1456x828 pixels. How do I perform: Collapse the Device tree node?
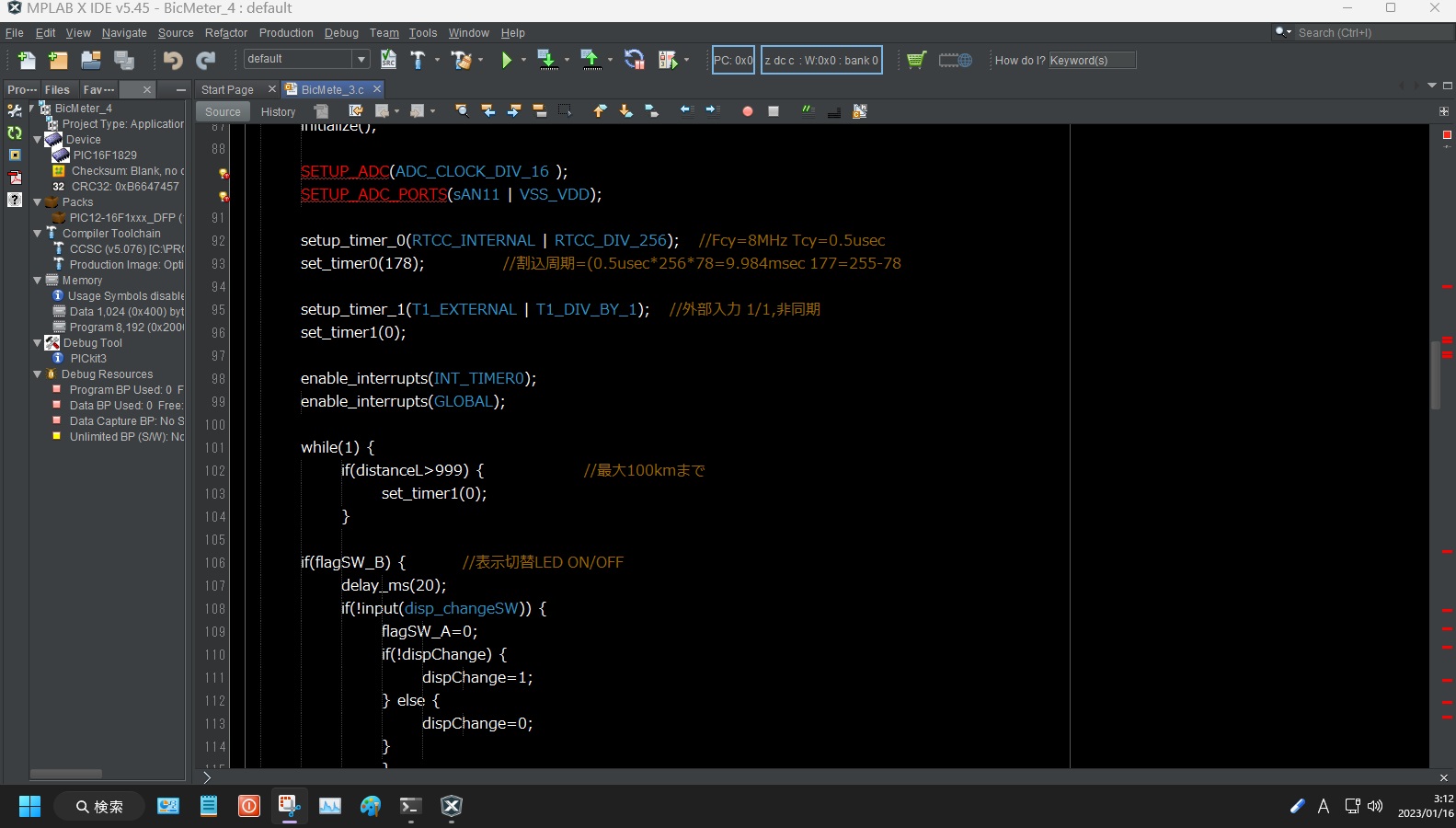point(38,140)
